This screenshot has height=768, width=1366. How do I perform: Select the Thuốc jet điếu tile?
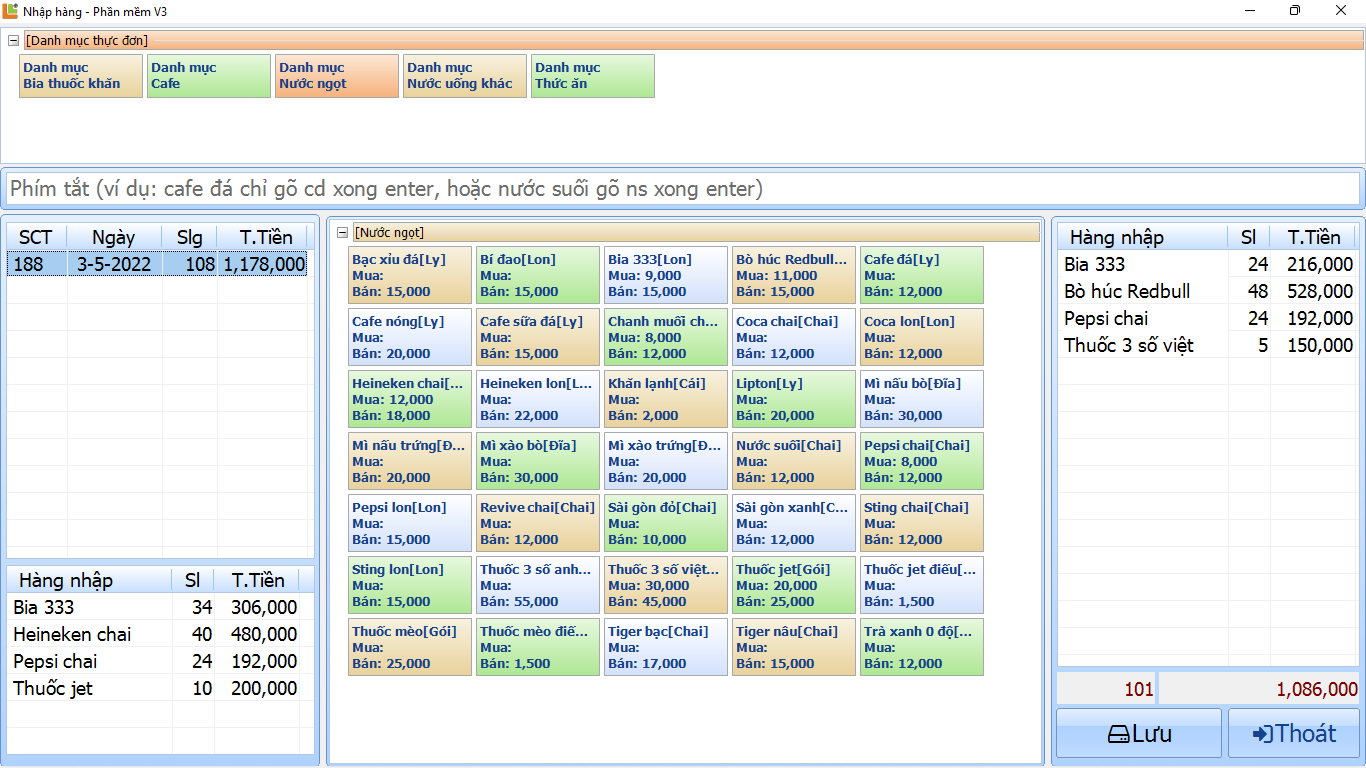point(922,585)
